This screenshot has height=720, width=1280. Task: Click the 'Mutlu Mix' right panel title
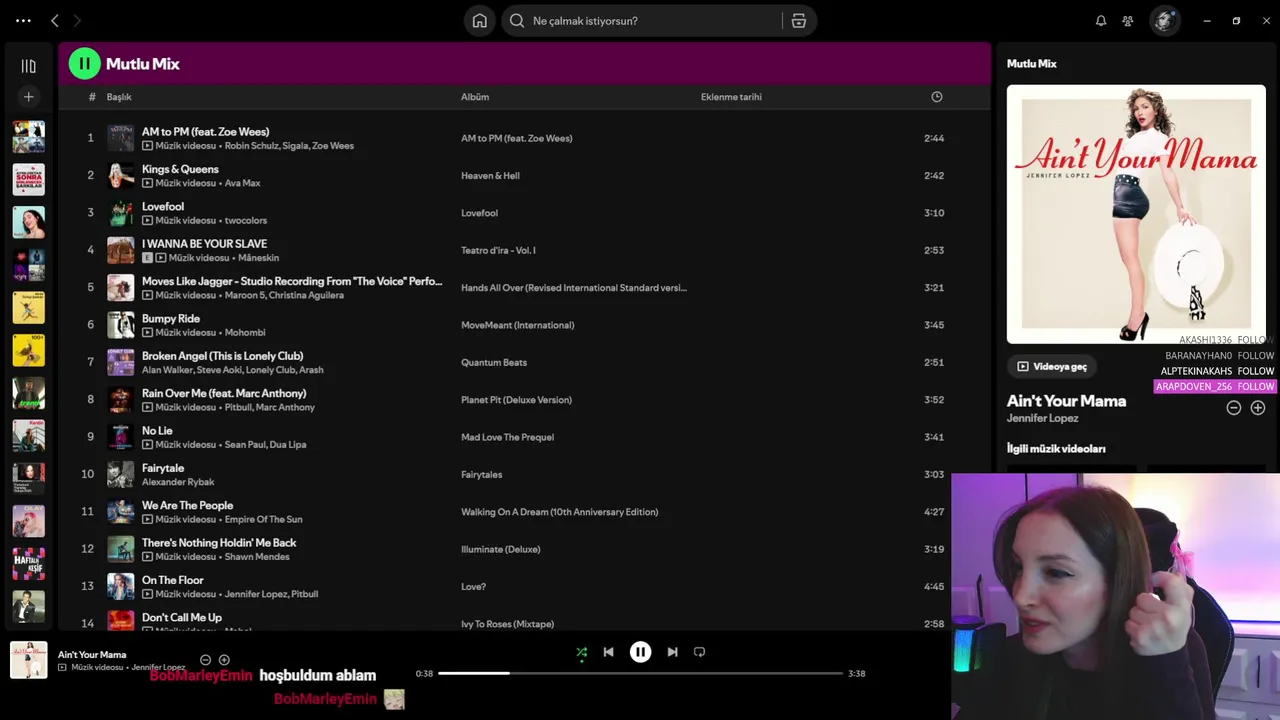pyautogui.click(x=1031, y=64)
